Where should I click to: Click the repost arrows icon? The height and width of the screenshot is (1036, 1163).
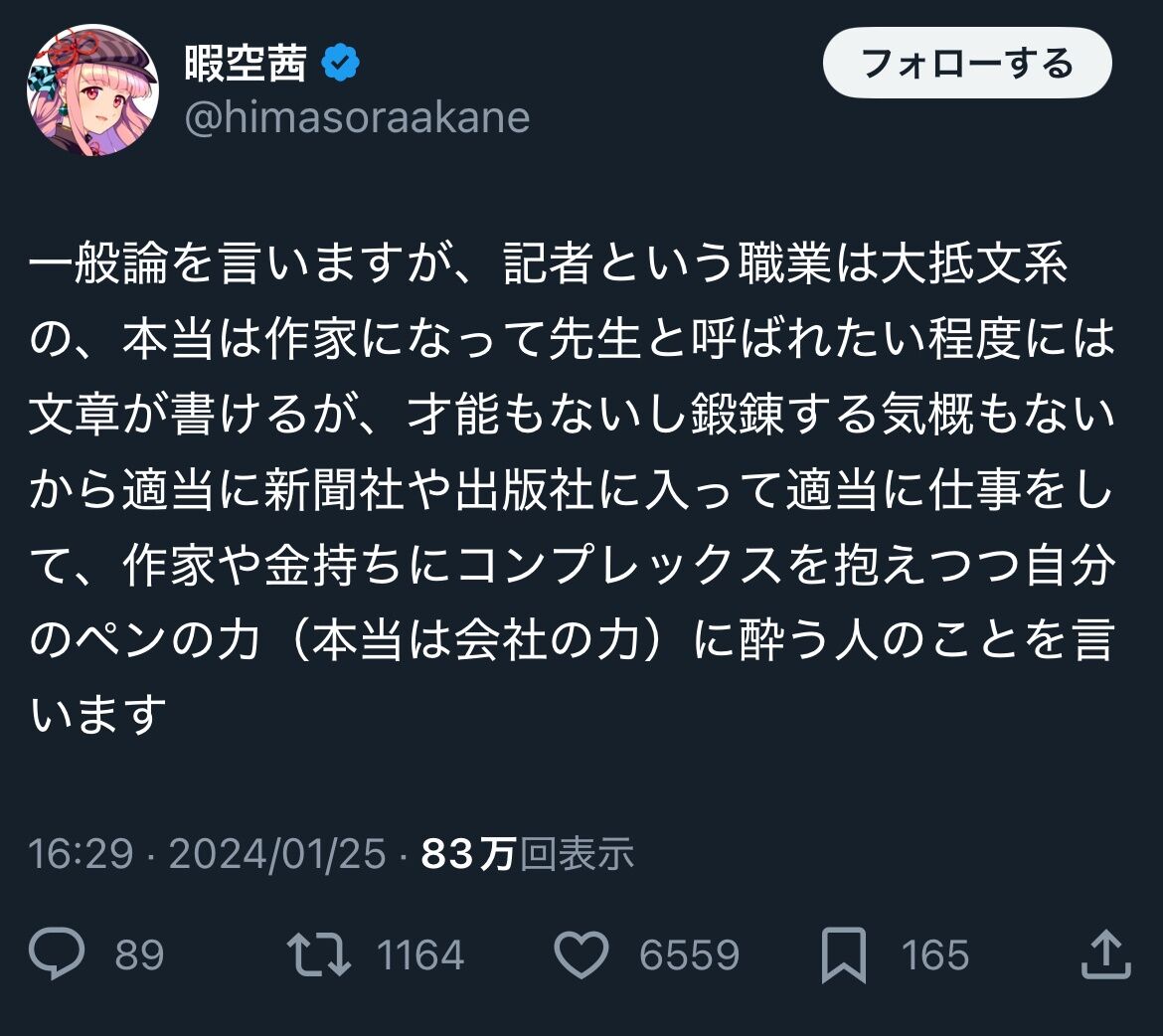coord(319,954)
